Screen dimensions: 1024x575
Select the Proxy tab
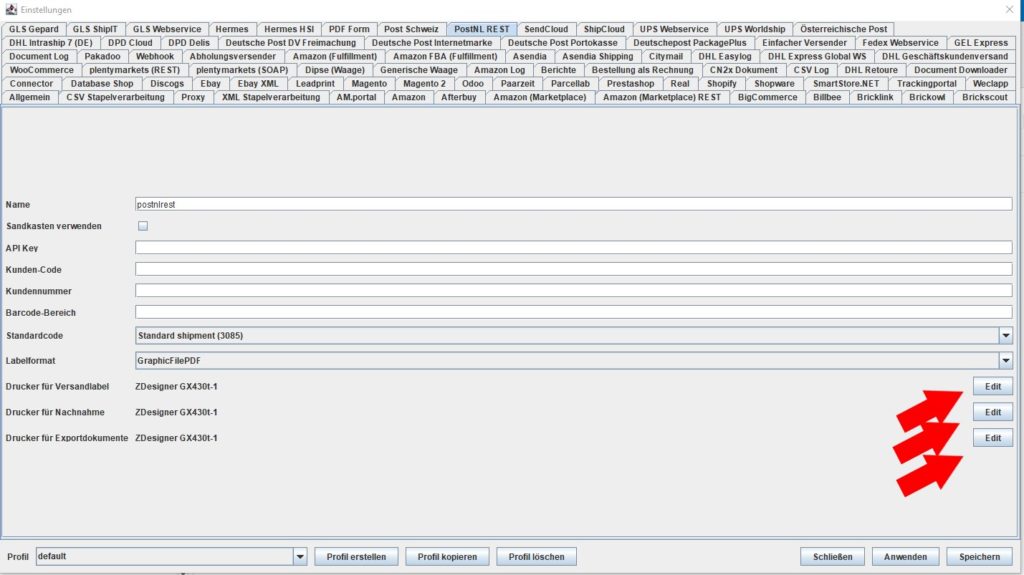[x=193, y=97]
